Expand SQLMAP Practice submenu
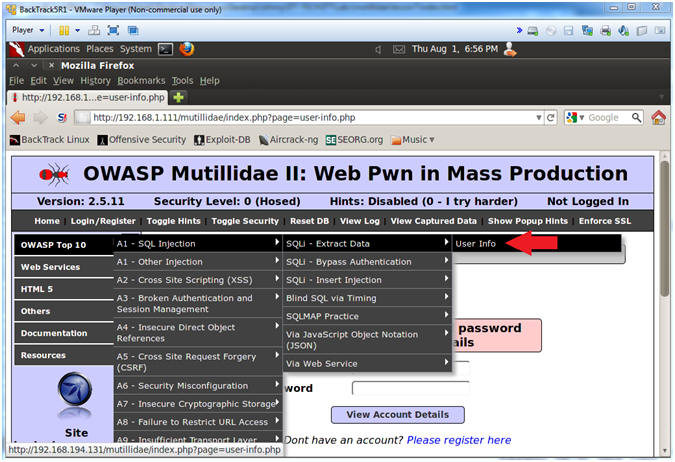The height and width of the screenshot is (462, 675). [x=367, y=316]
